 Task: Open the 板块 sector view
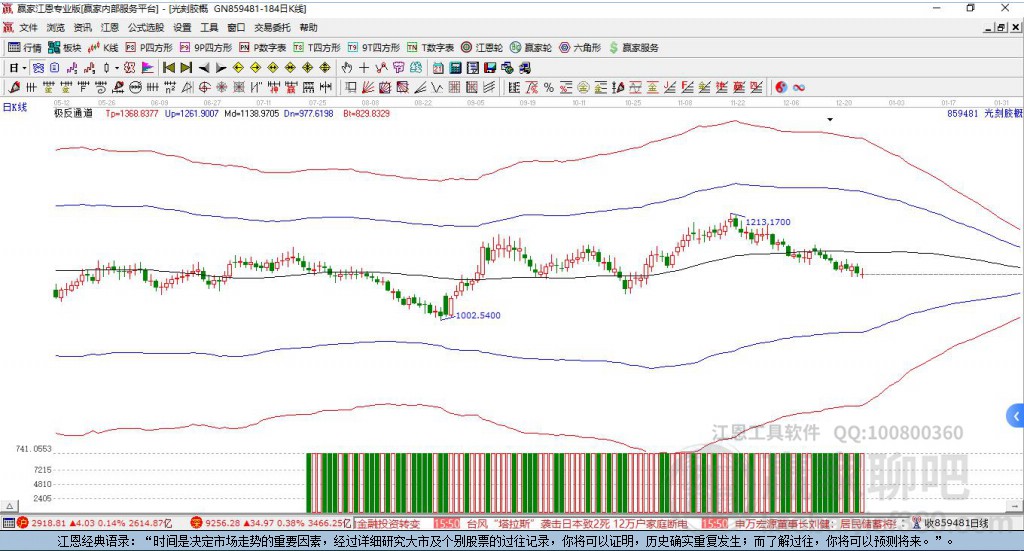[x=66, y=47]
